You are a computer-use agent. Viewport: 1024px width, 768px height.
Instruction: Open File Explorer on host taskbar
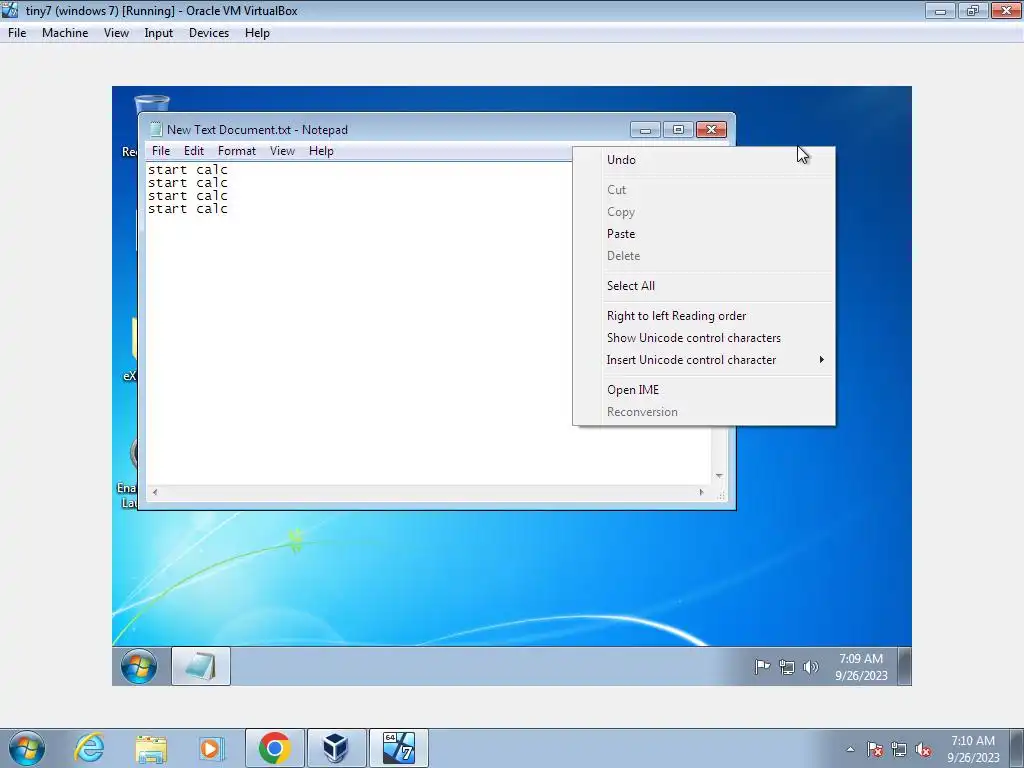tap(152, 748)
